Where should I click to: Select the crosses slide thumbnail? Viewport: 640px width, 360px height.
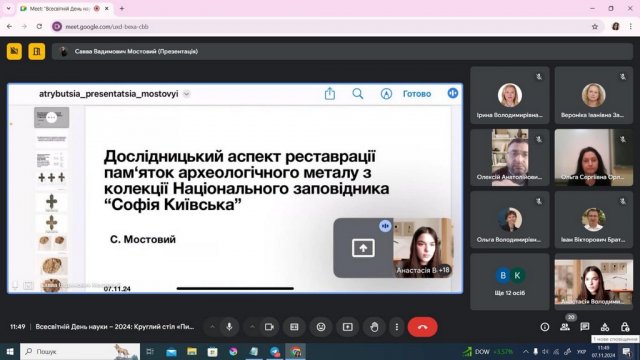[x=51, y=178]
